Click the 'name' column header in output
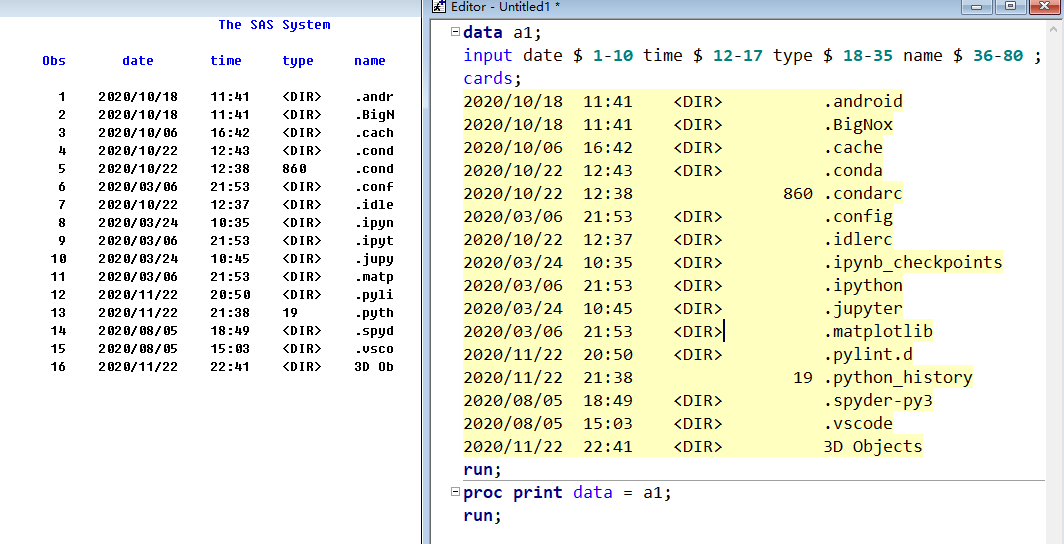Viewport: 1064px width, 544px height. [x=370, y=61]
